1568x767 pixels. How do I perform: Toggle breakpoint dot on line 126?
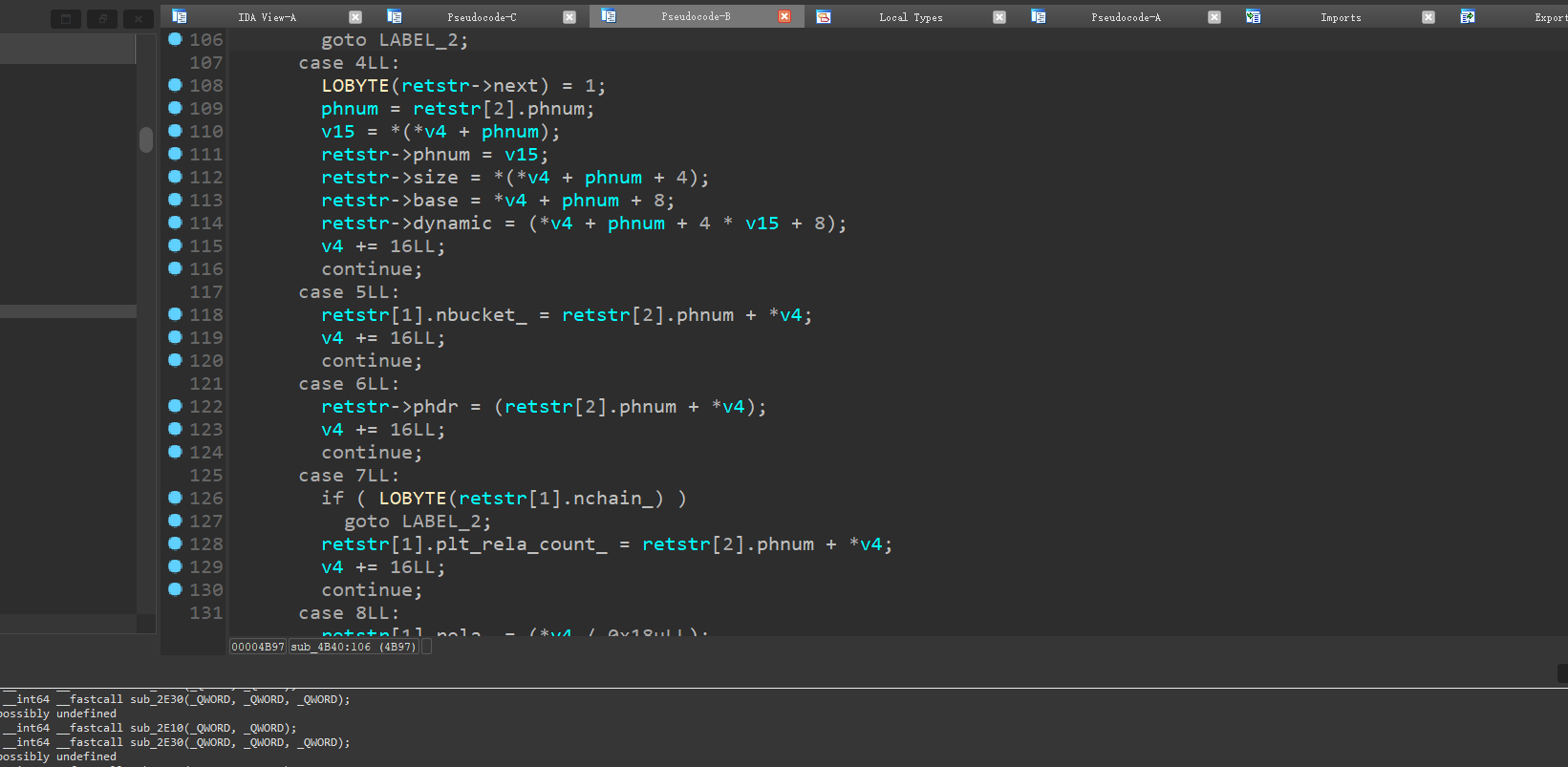pos(175,498)
